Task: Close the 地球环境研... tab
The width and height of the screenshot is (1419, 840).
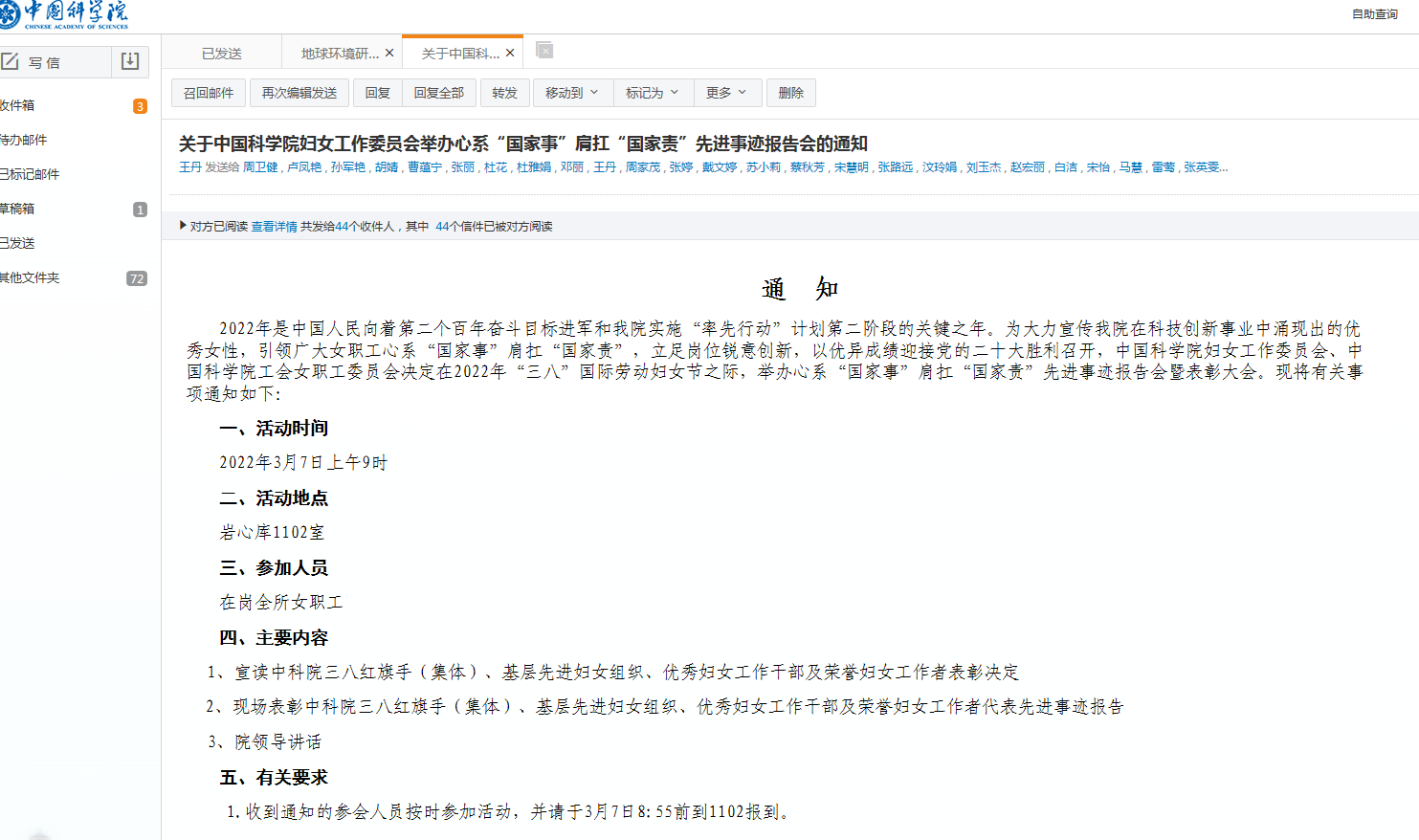Action: [x=389, y=54]
